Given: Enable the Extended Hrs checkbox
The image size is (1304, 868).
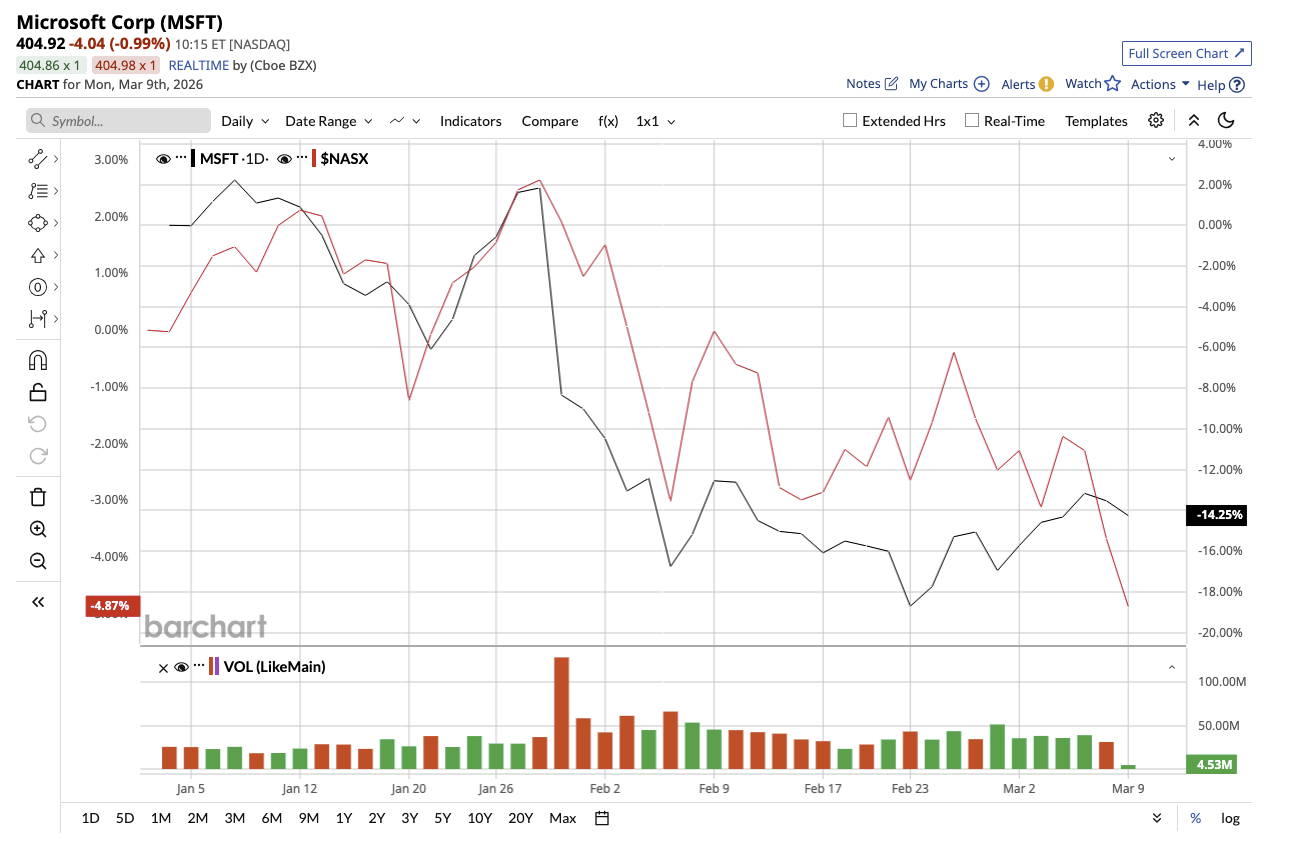Looking at the screenshot, I should (x=850, y=121).
